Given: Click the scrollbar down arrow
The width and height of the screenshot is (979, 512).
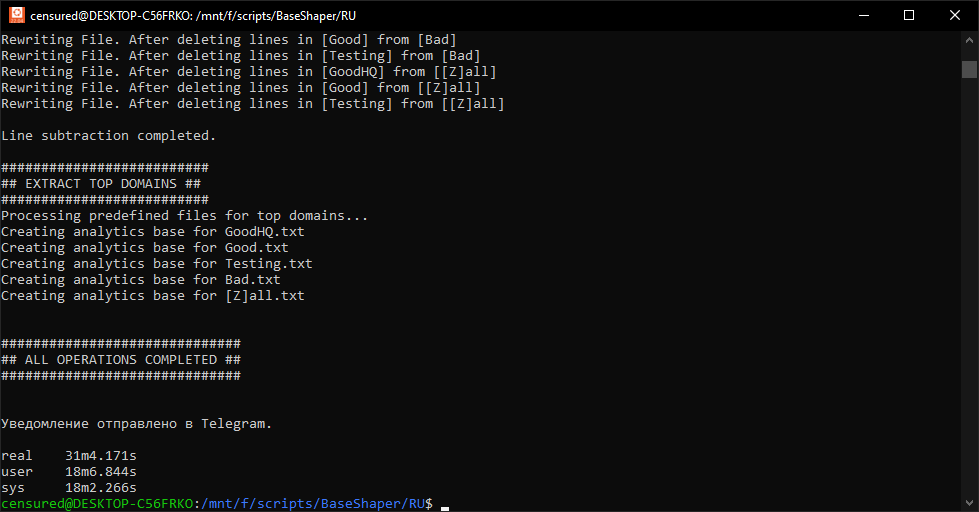Looking at the screenshot, I should (x=969, y=502).
